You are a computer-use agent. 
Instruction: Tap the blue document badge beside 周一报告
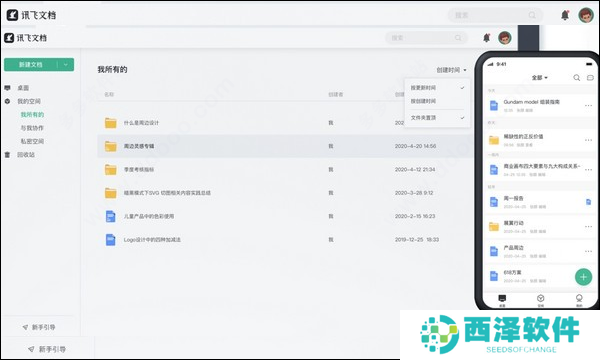[x=588, y=202]
